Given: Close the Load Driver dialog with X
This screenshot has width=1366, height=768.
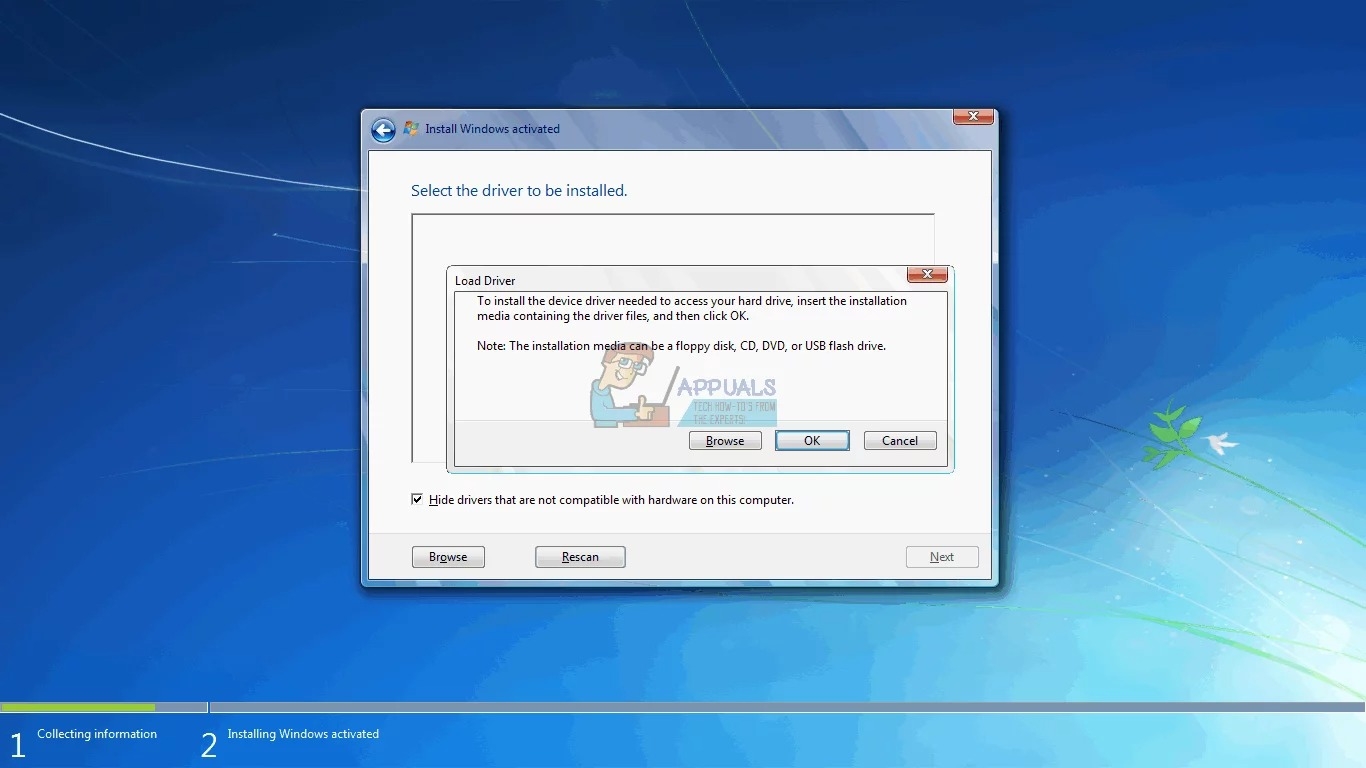Looking at the screenshot, I should click(x=927, y=274).
